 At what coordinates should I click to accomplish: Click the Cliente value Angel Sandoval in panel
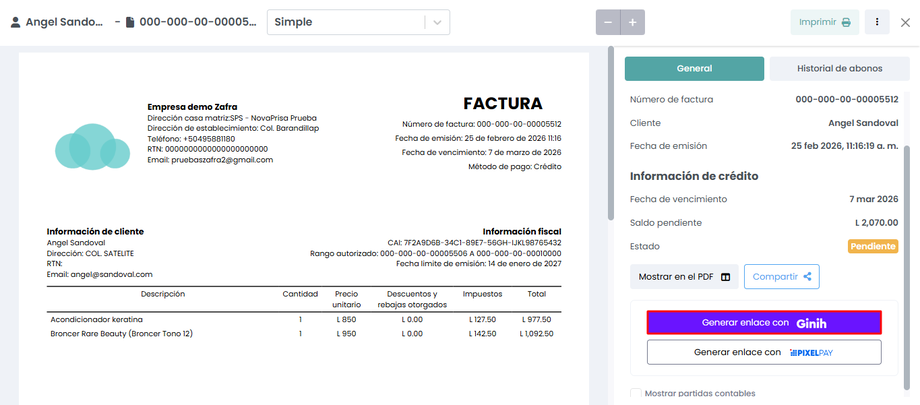pyautogui.click(x=863, y=123)
